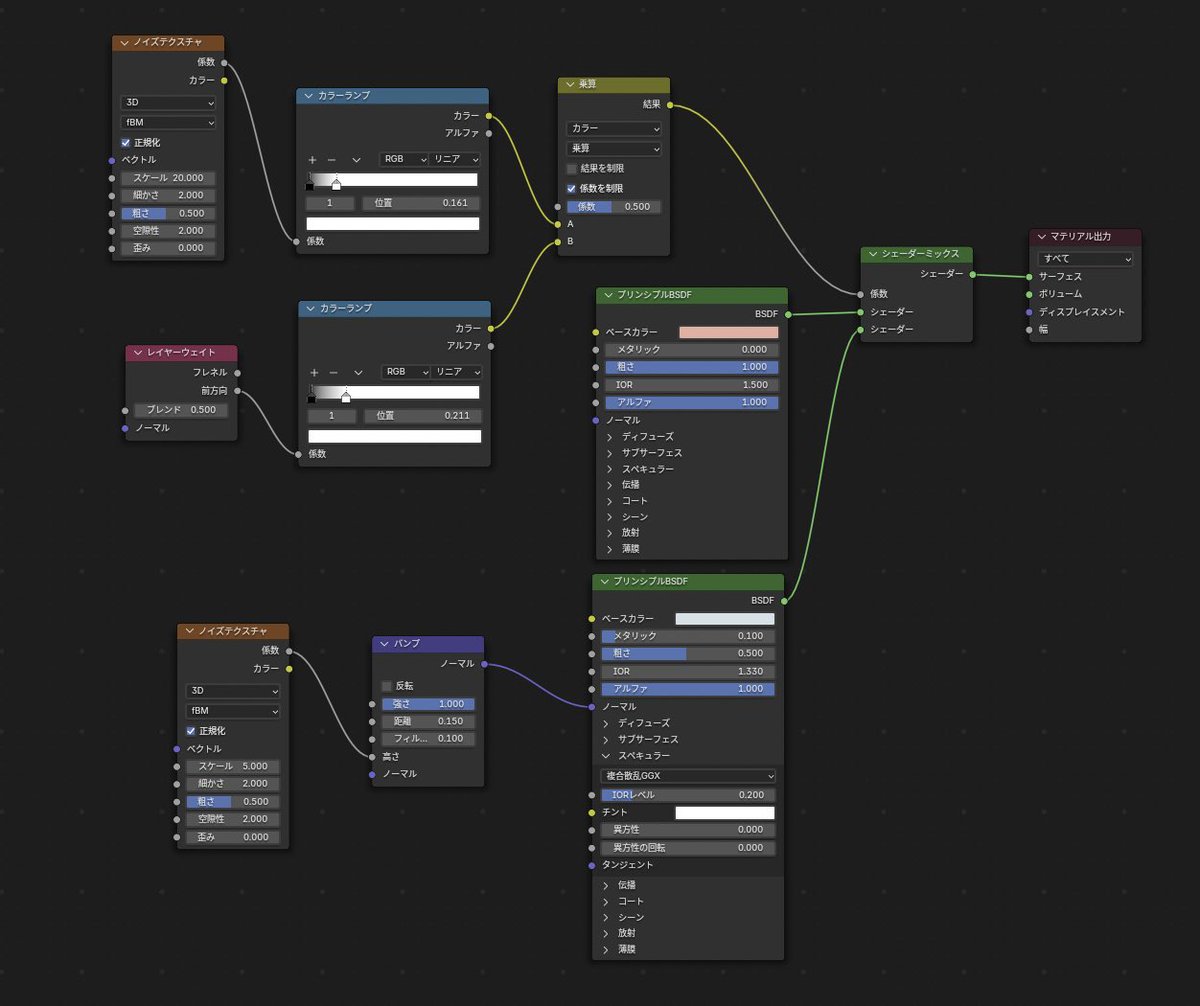Click 結果 output socket of 乗算 node

point(669,104)
